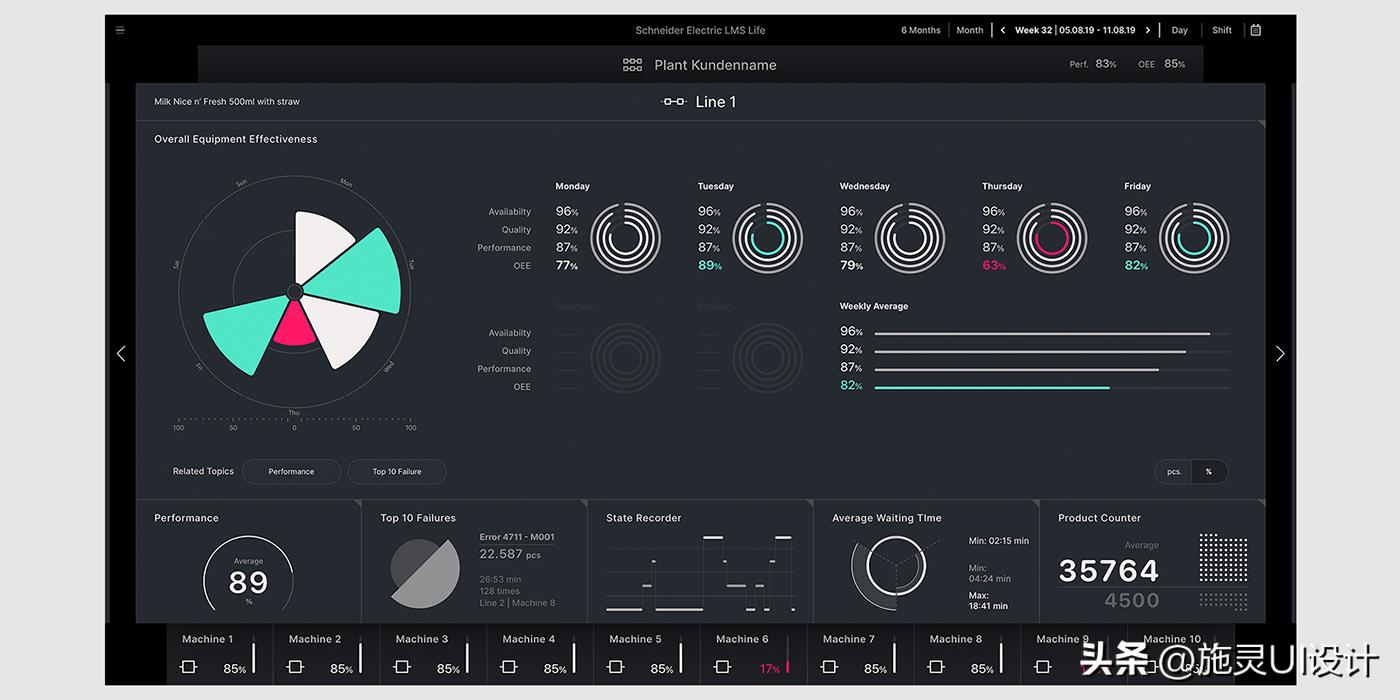Screen dimensions: 1400x700
Task: Open Error 4711 - M001 failure entry
Action: pos(516,537)
